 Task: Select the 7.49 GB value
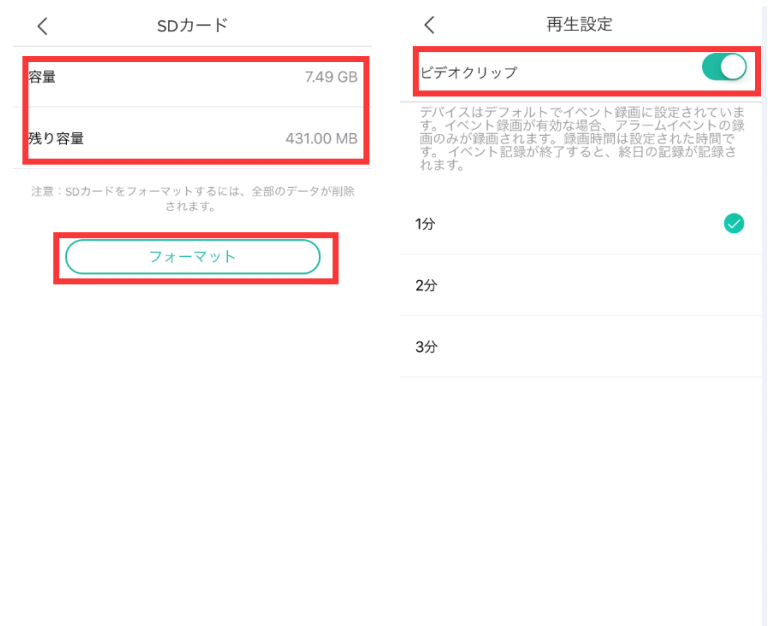tap(331, 77)
